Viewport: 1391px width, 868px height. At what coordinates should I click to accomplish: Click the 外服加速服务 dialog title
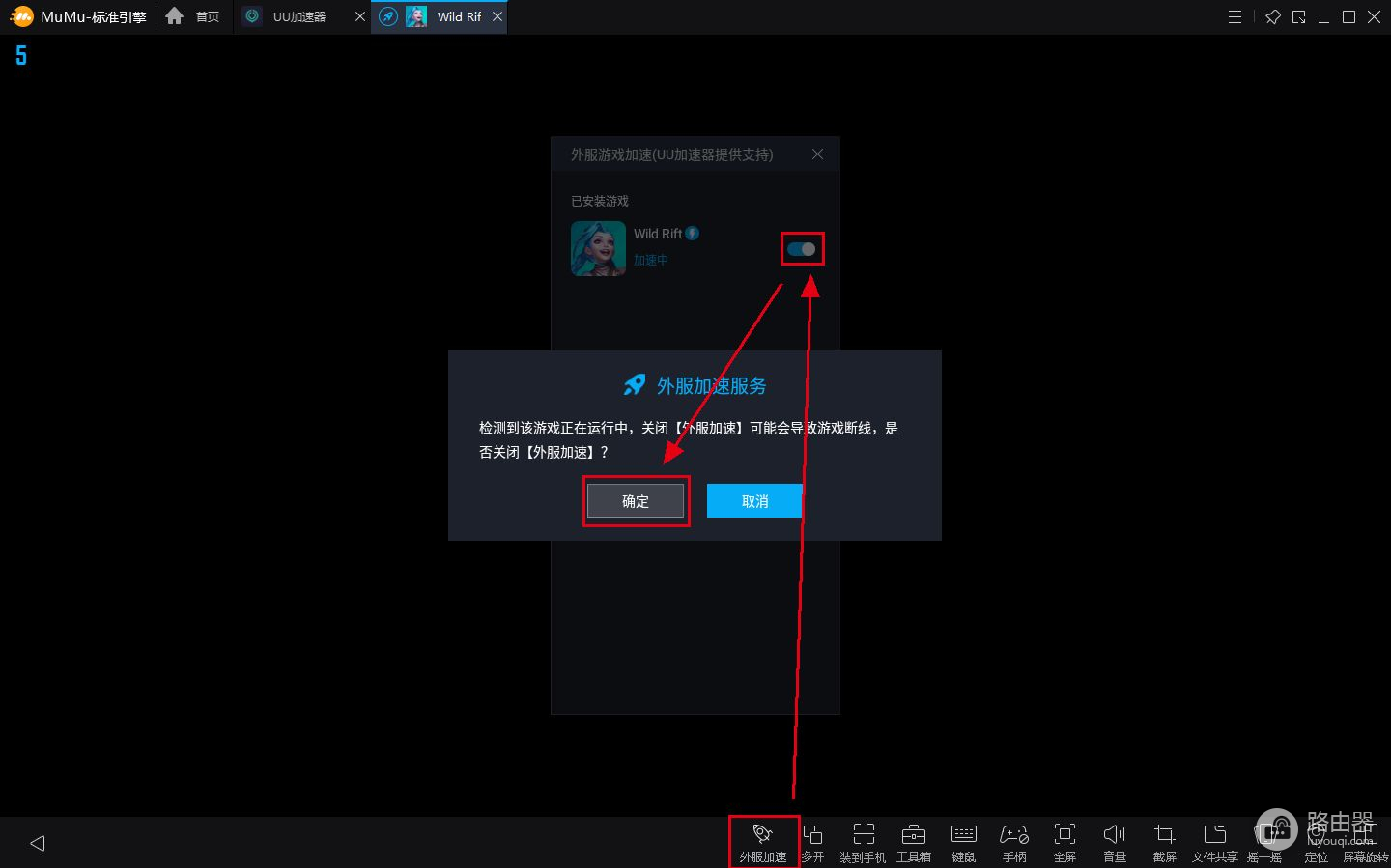pyautogui.click(x=712, y=385)
